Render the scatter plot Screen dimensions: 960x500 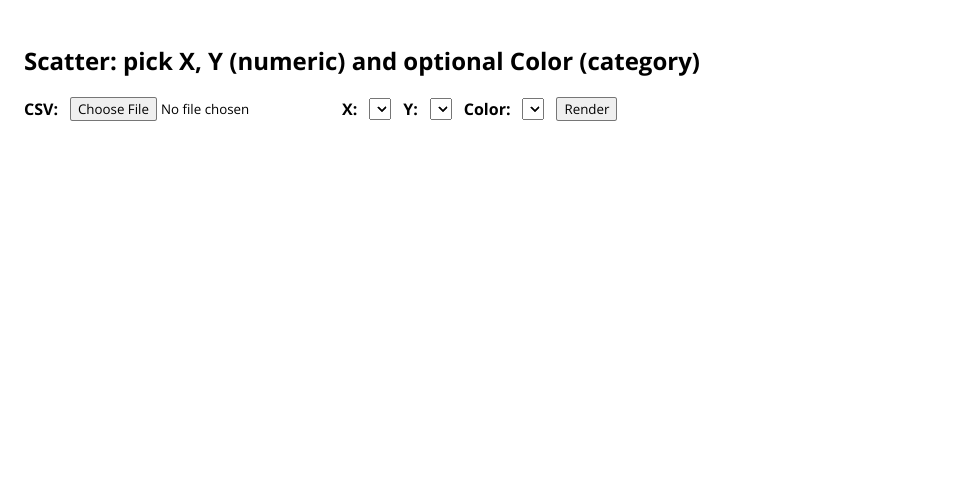586,109
